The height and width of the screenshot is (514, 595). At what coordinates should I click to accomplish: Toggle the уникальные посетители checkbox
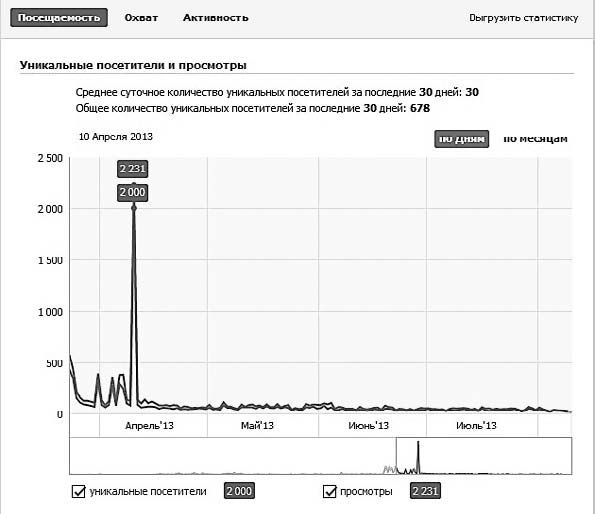coord(79,491)
